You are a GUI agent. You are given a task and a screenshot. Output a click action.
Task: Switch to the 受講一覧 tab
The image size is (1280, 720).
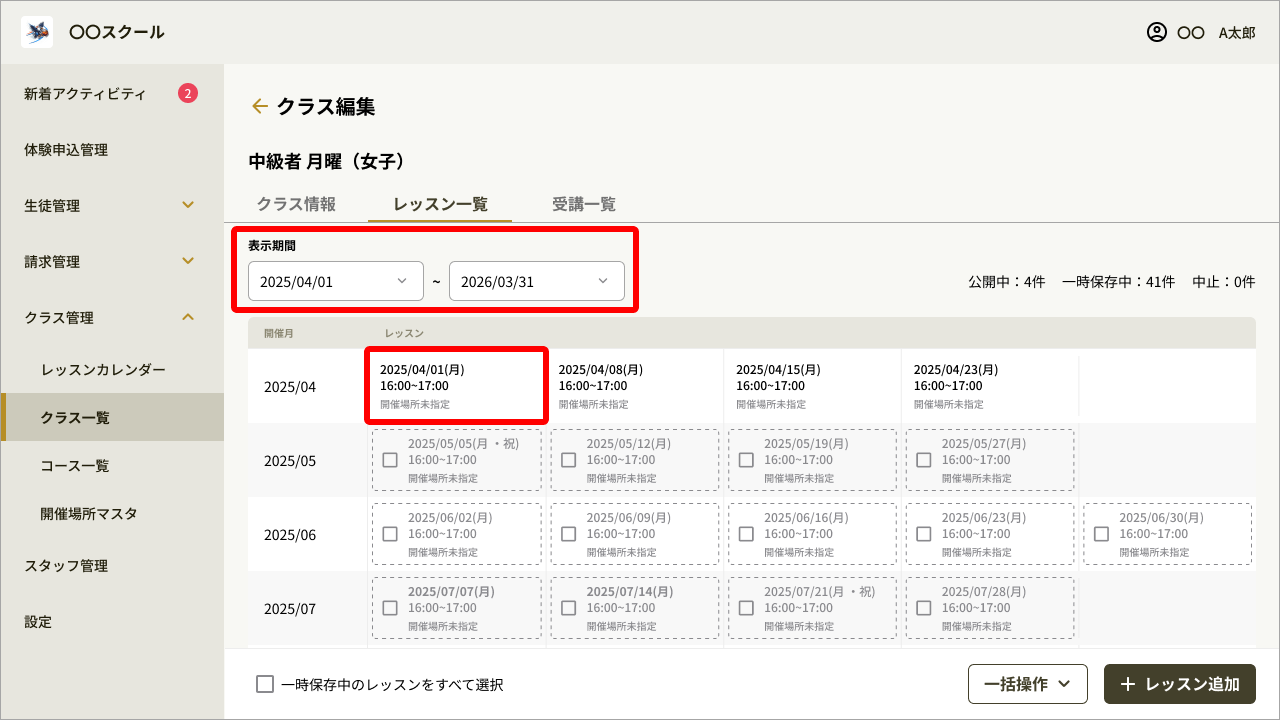584,204
